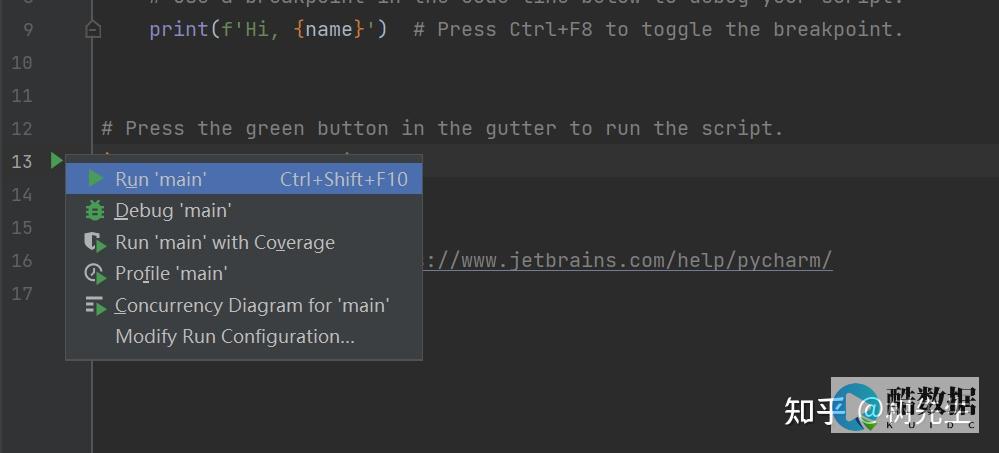
Task: Toggle a breakpoint on line number 14
Action: pyautogui.click(x=22, y=194)
